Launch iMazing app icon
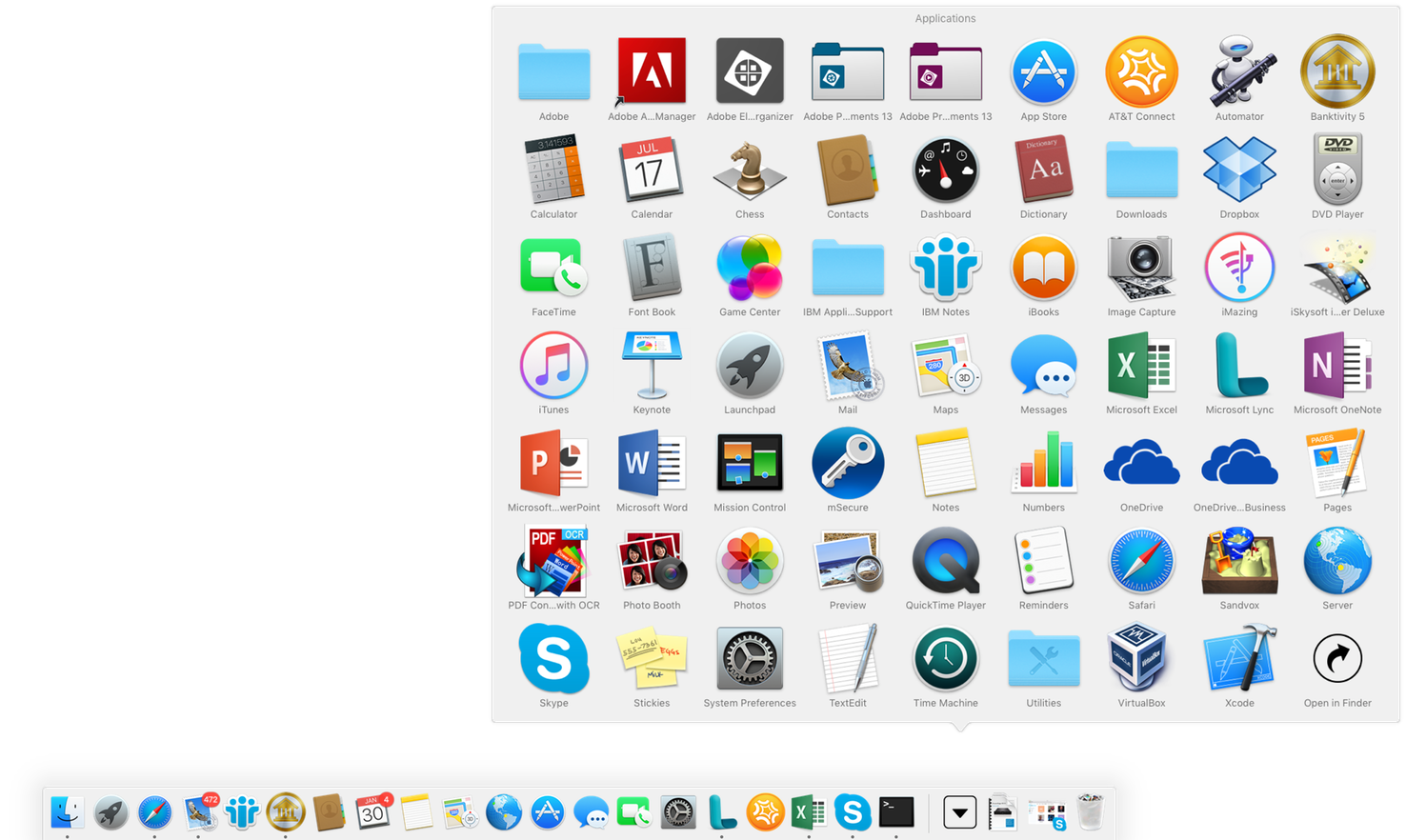This screenshot has width=1406, height=840. (x=1239, y=268)
